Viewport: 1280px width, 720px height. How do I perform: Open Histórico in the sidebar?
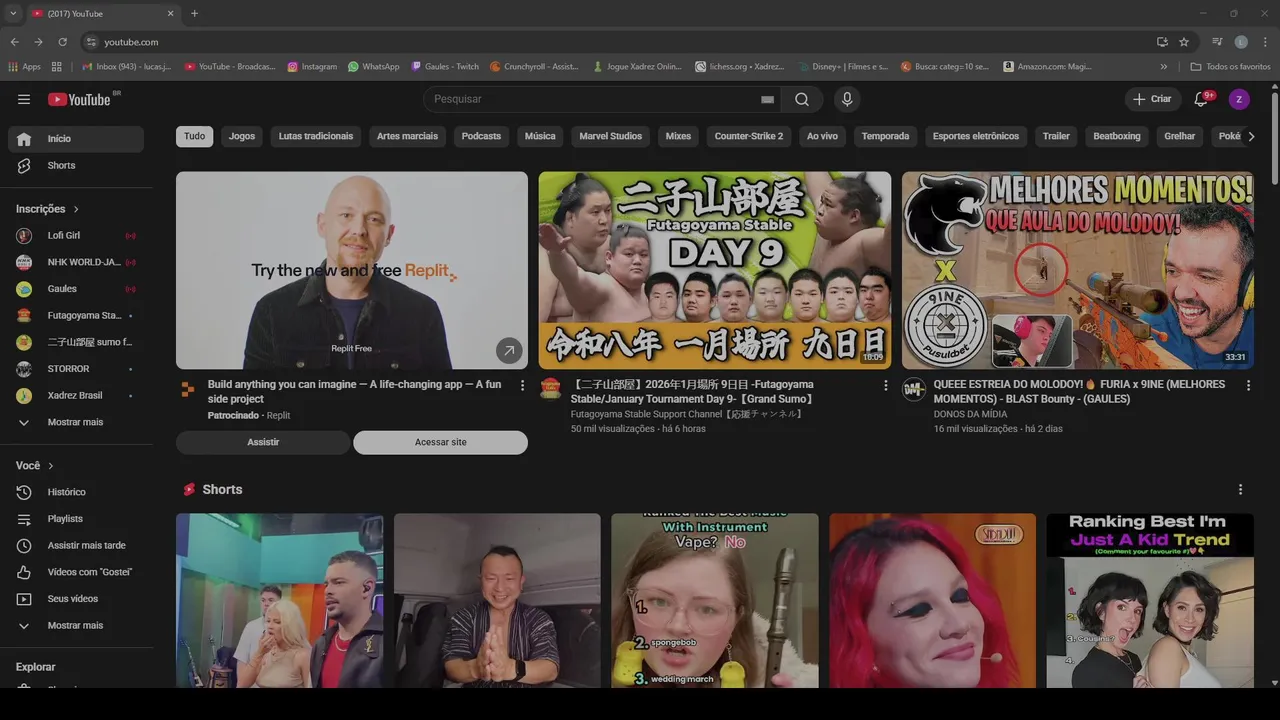(76, 492)
